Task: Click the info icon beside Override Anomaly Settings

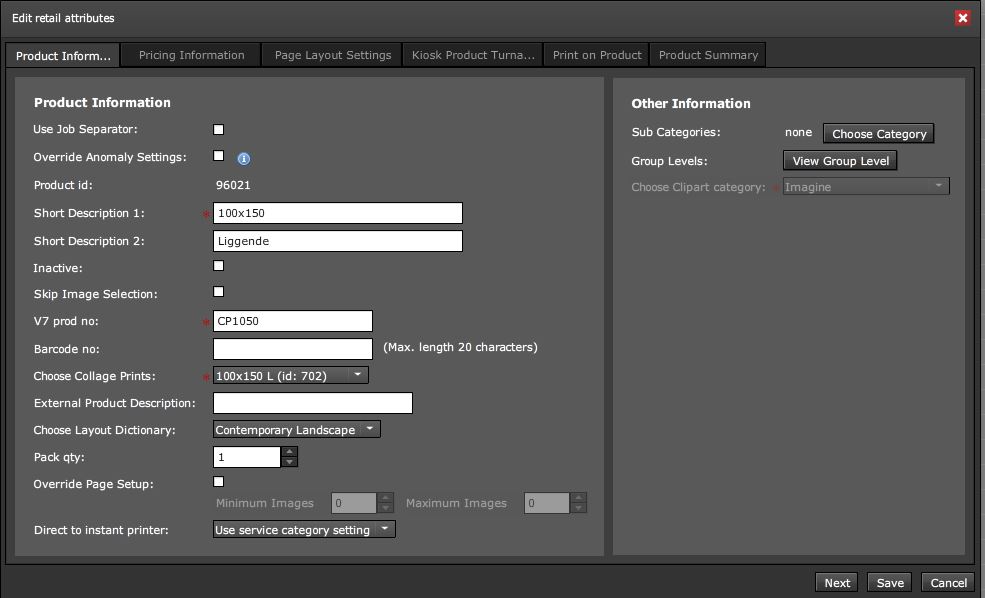Action: pyautogui.click(x=244, y=159)
